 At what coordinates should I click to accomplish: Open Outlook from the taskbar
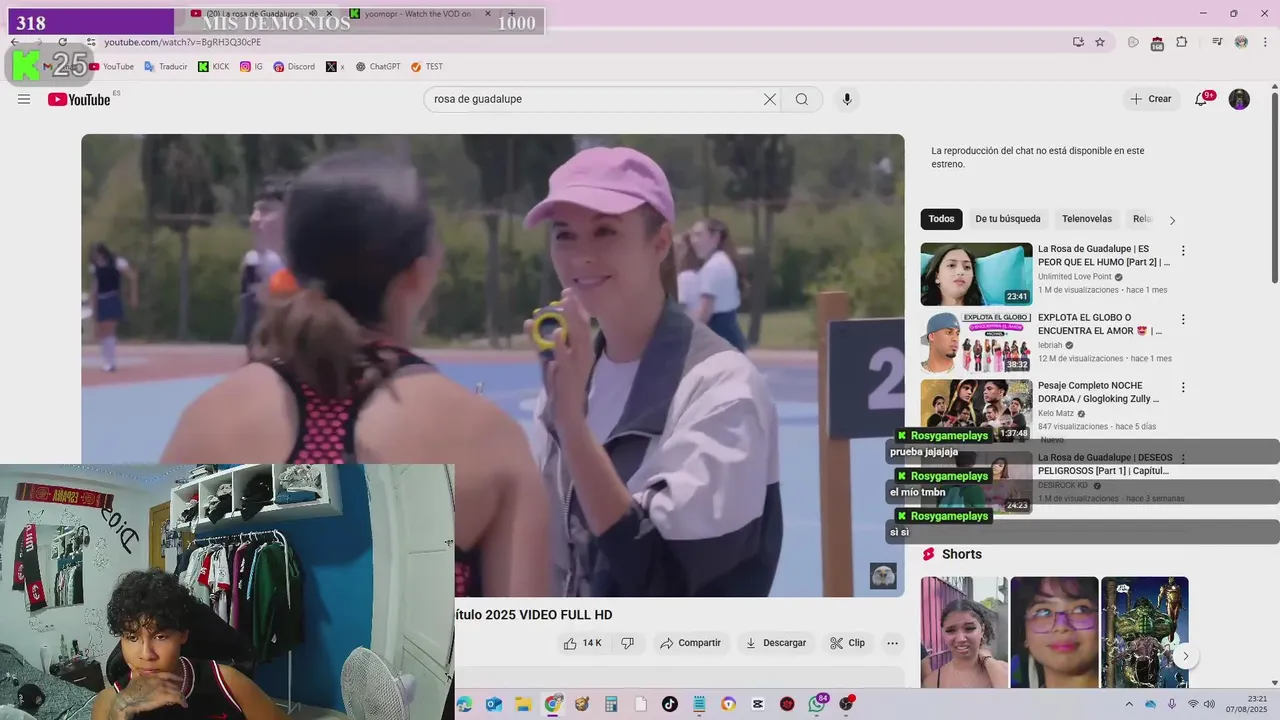coord(493,704)
